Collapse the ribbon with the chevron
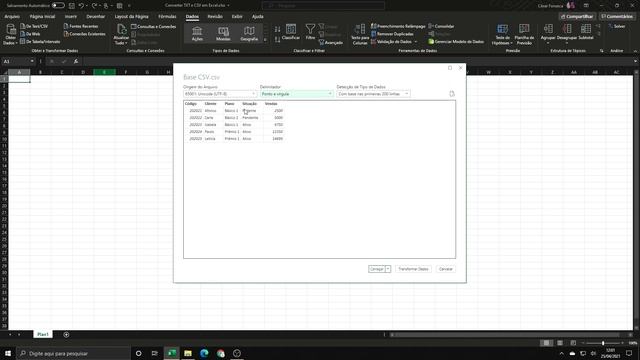Viewport: 640px width, 360px height. point(635,51)
